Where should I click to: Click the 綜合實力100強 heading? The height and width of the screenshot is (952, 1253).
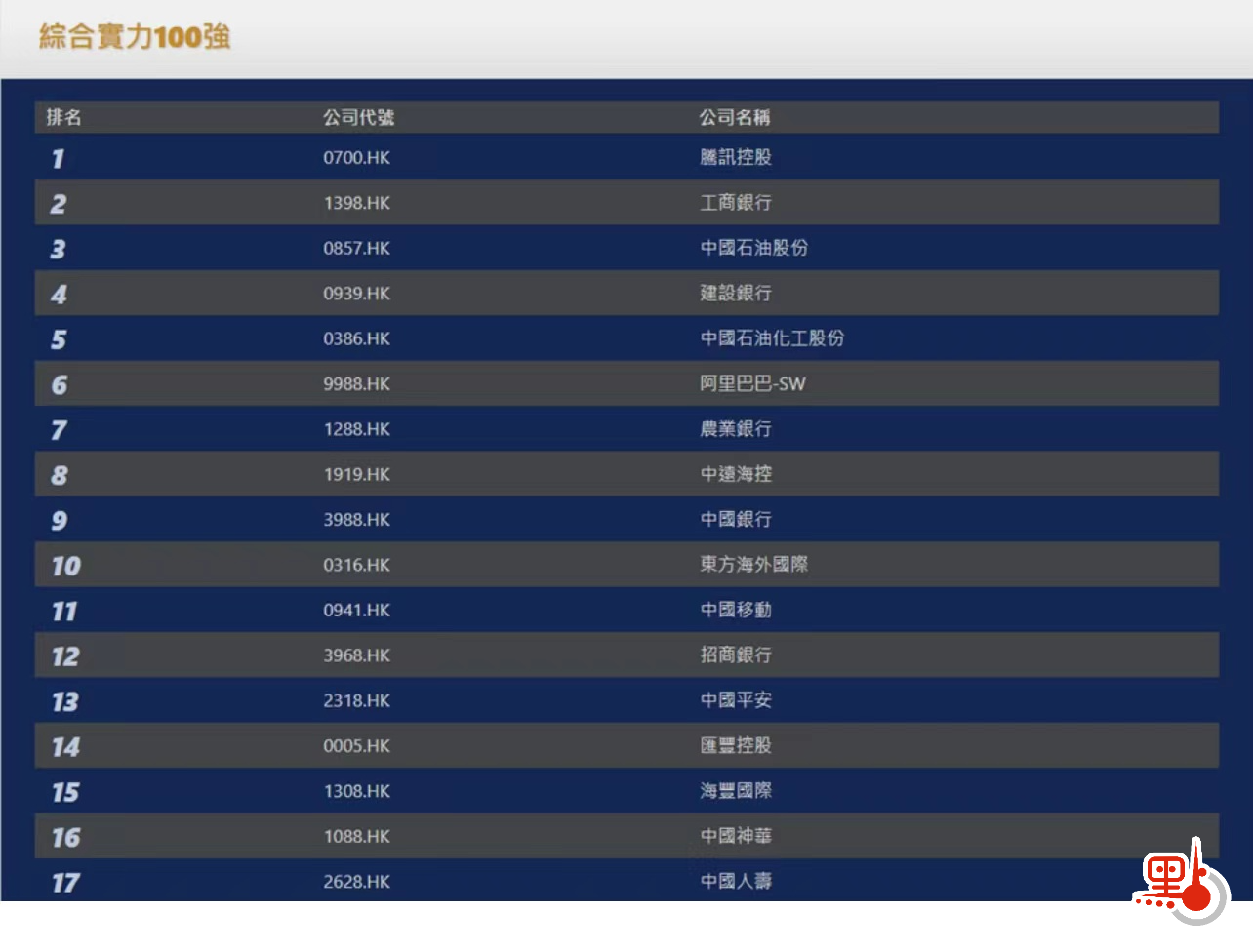[135, 37]
